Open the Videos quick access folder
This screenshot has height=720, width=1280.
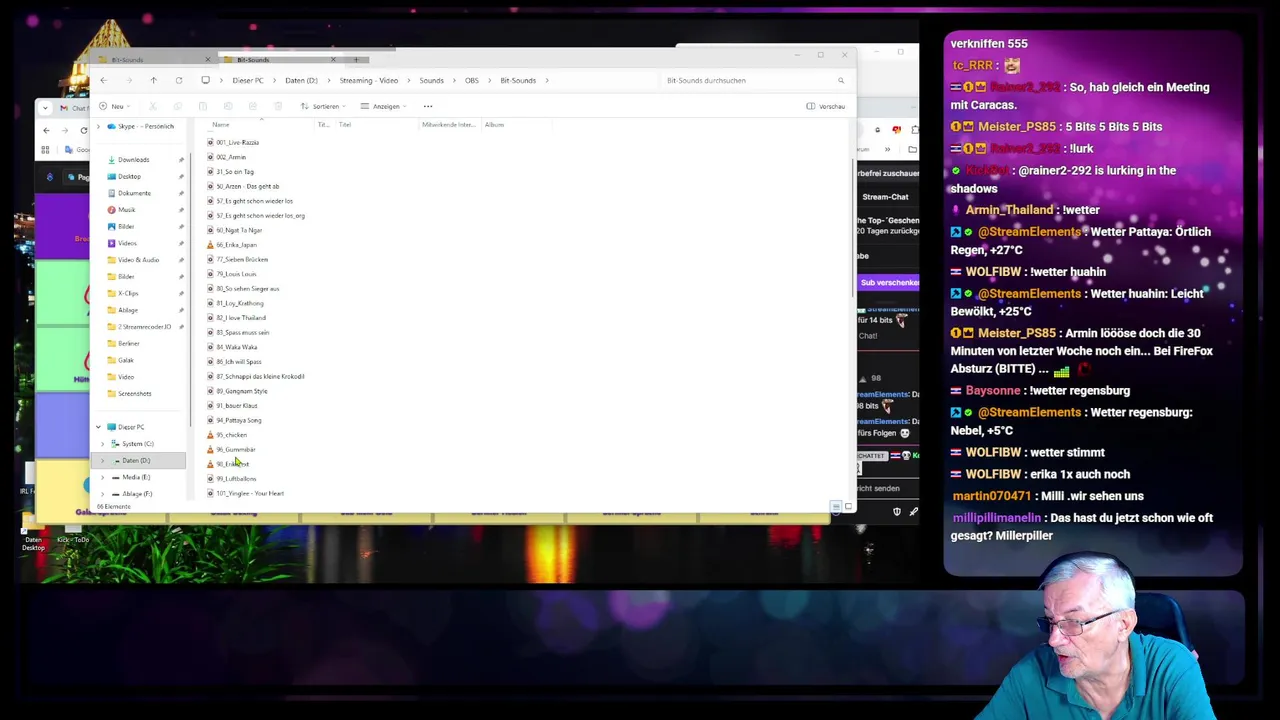click(127, 243)
